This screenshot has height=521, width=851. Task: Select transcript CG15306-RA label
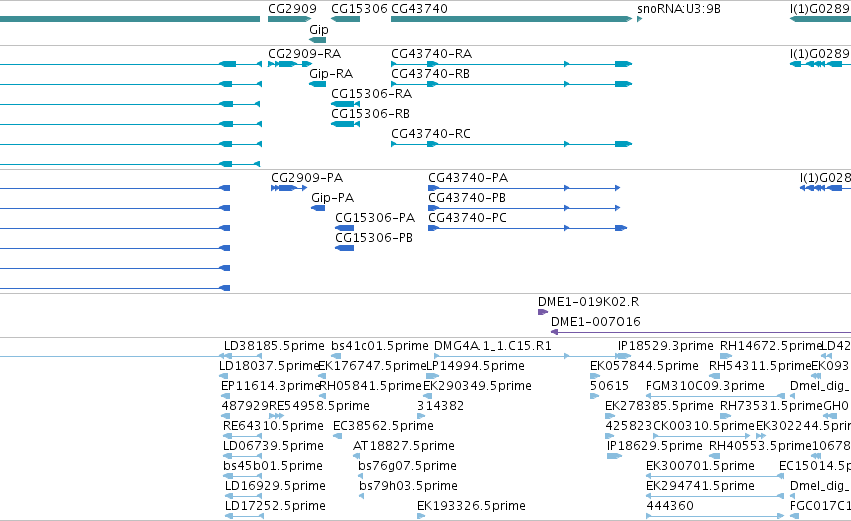[x=371, y=94]
